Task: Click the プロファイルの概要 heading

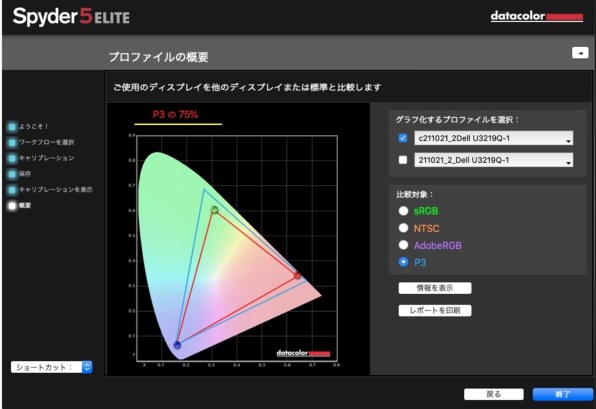Action: pos(159,57)
